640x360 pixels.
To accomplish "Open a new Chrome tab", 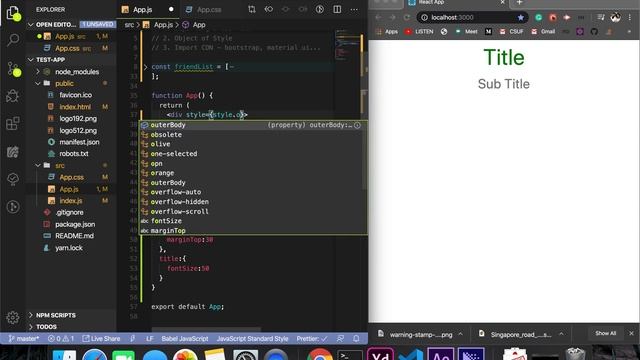I will tap(519, 3).
